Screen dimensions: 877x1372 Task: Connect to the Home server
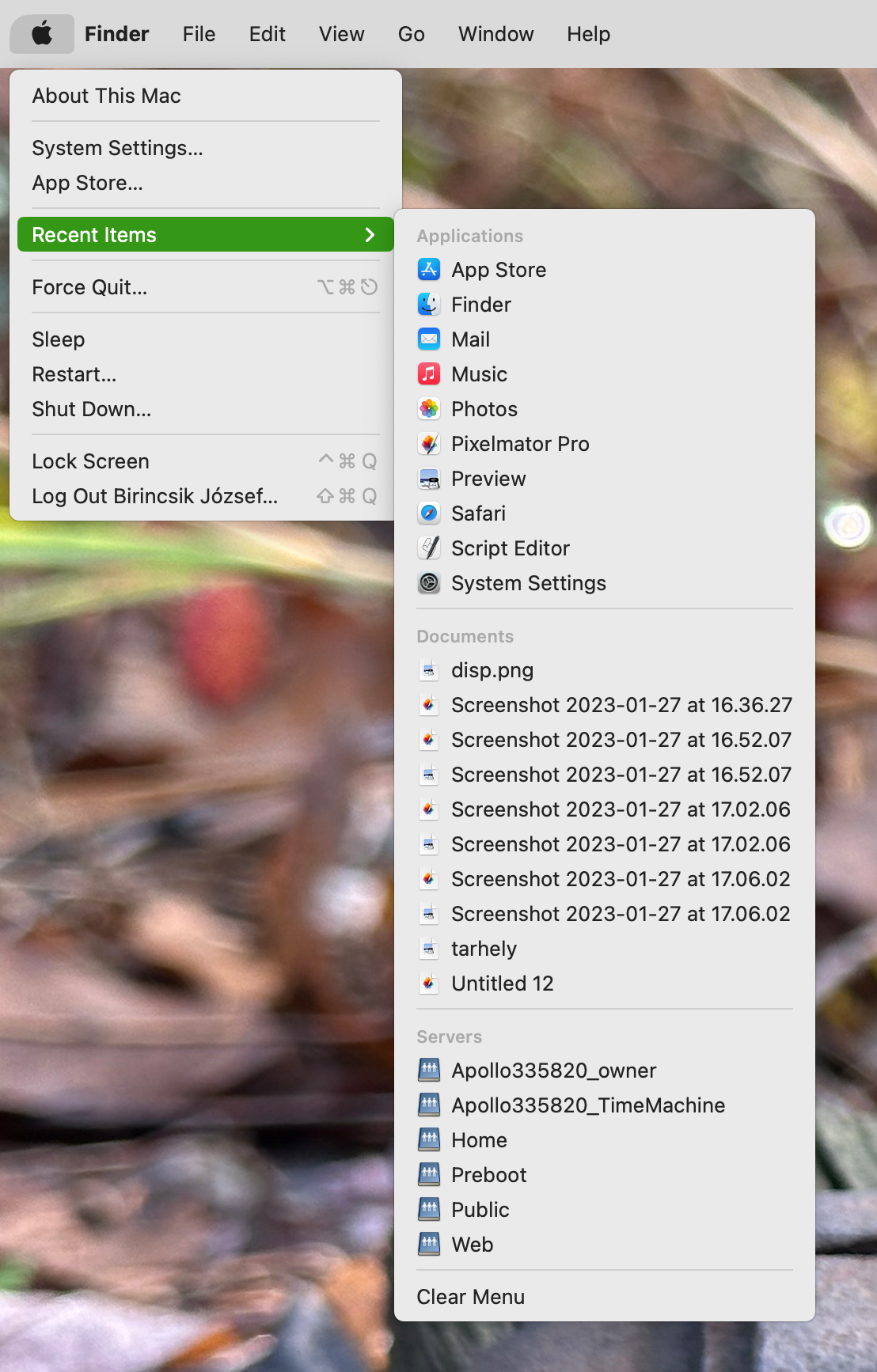tap(605, 1140)
